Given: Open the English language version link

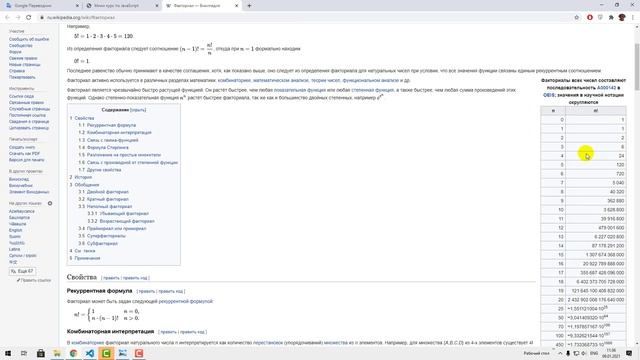Looking at the screenshot, I should point(16,230).
